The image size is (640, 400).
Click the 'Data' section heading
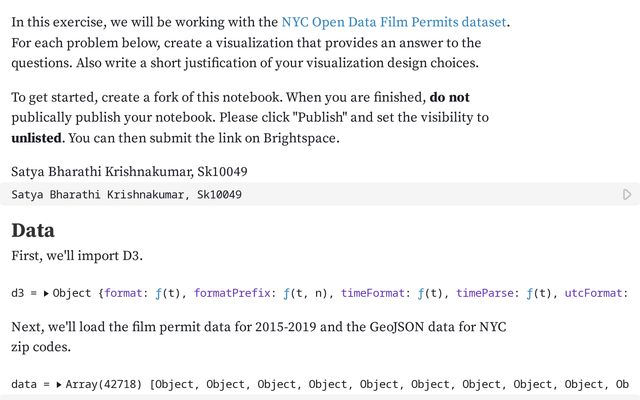[33, 230]
